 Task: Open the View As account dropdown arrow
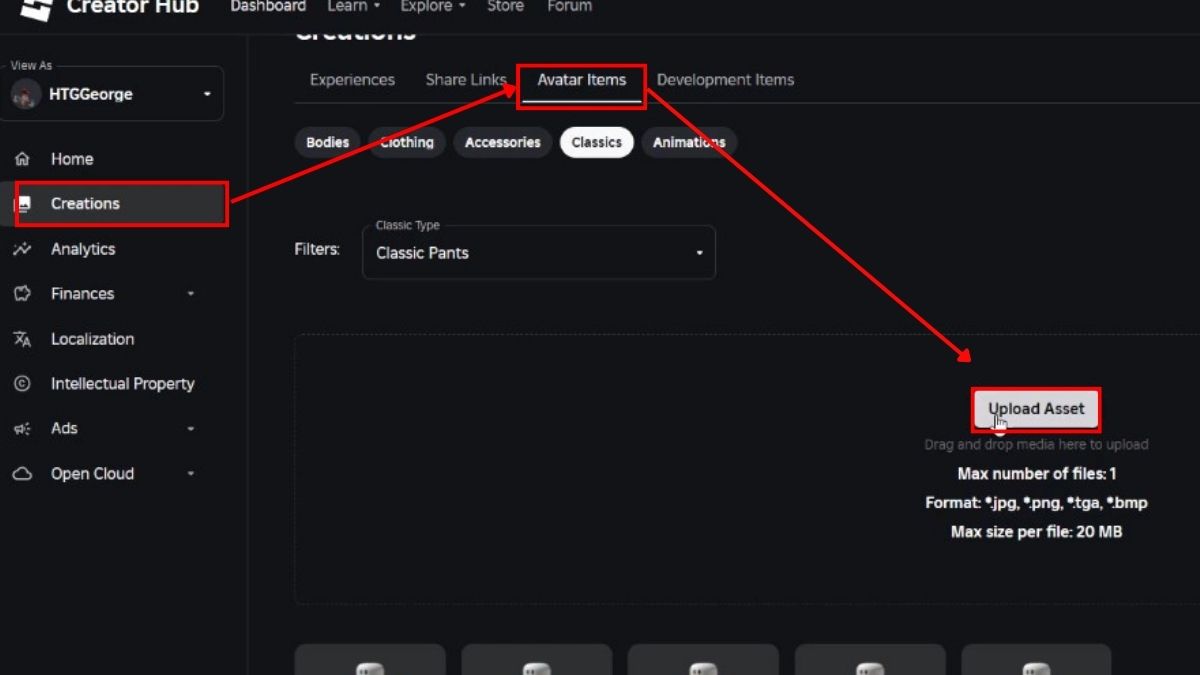[207, 95]
